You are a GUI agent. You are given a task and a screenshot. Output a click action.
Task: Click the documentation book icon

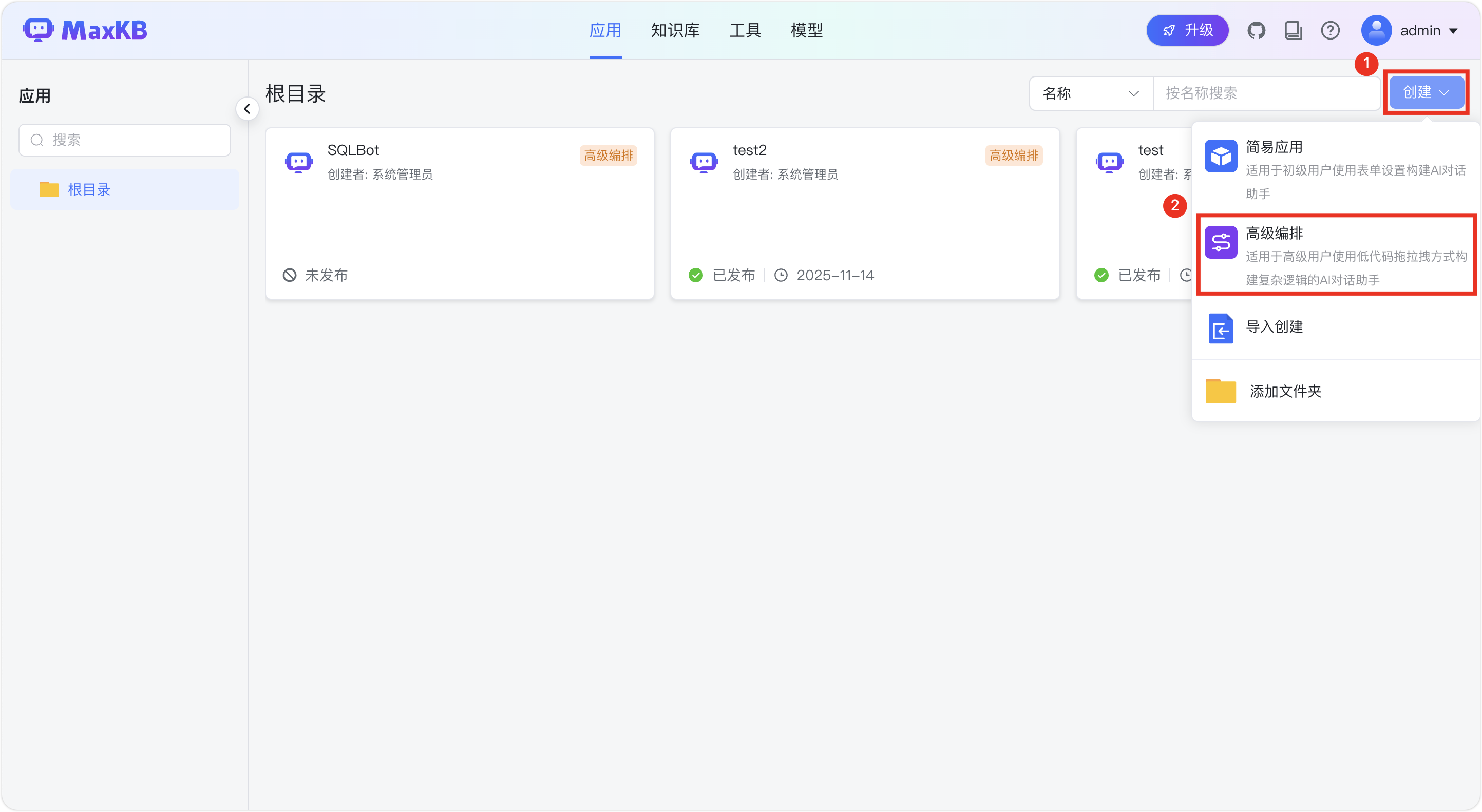(1294, 30)
